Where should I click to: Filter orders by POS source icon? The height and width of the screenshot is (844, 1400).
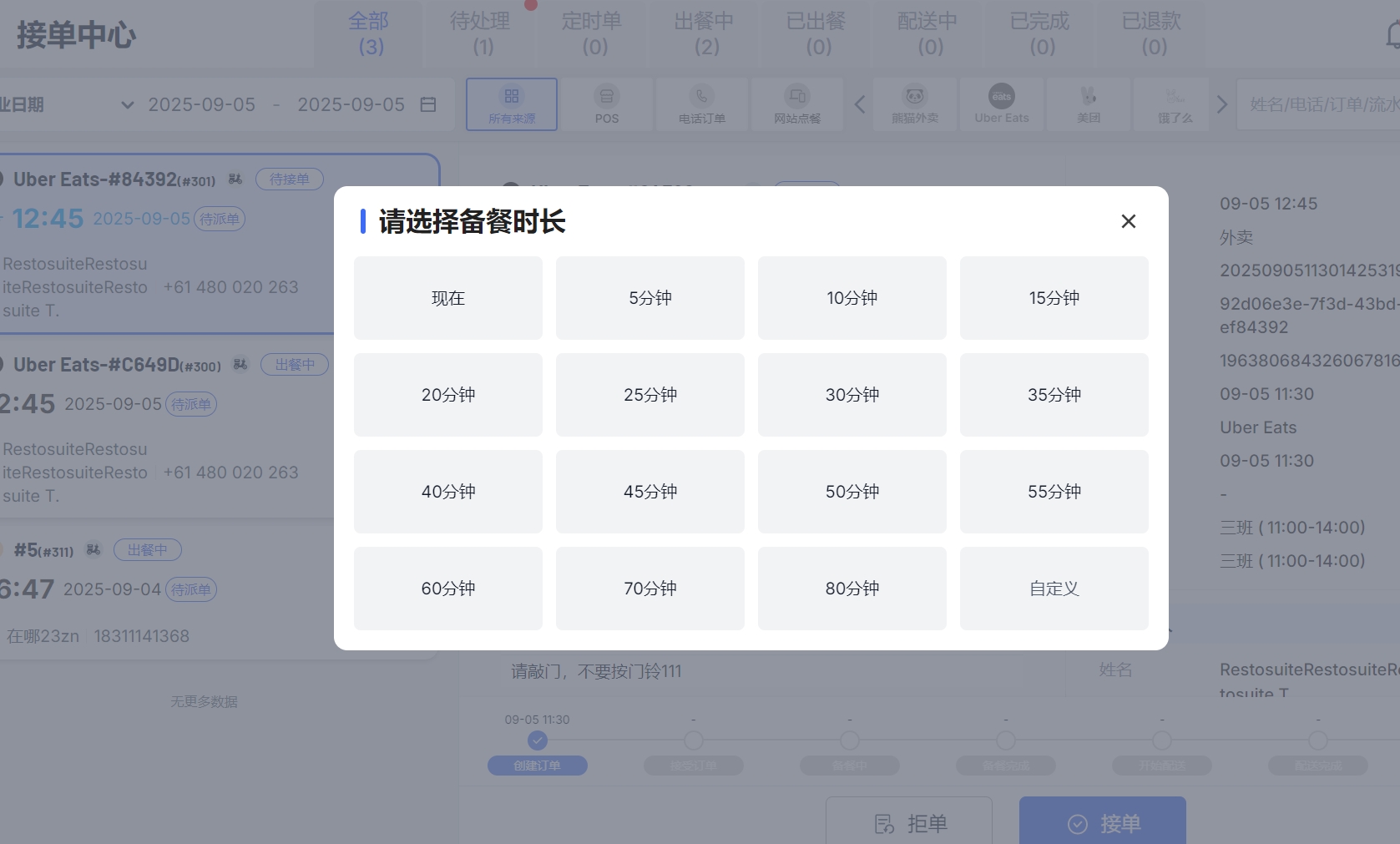click(606, 97)
